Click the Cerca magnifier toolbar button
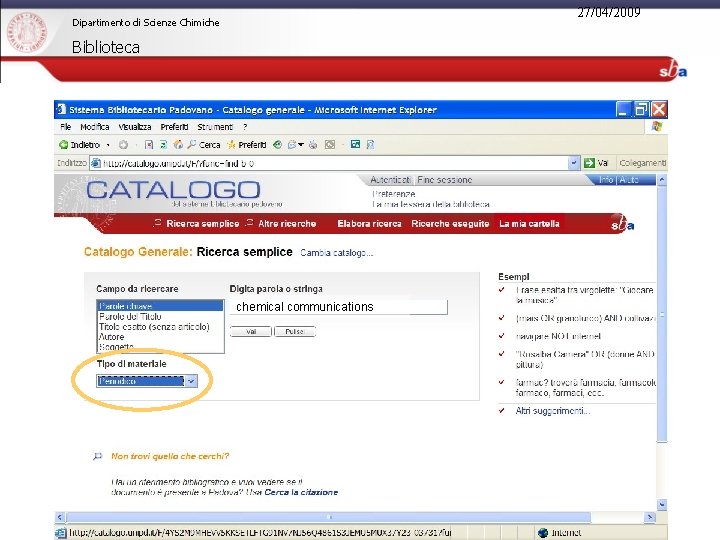Image resolution: width=720 pixels, height=540 pixels. [x=204, y=145]
